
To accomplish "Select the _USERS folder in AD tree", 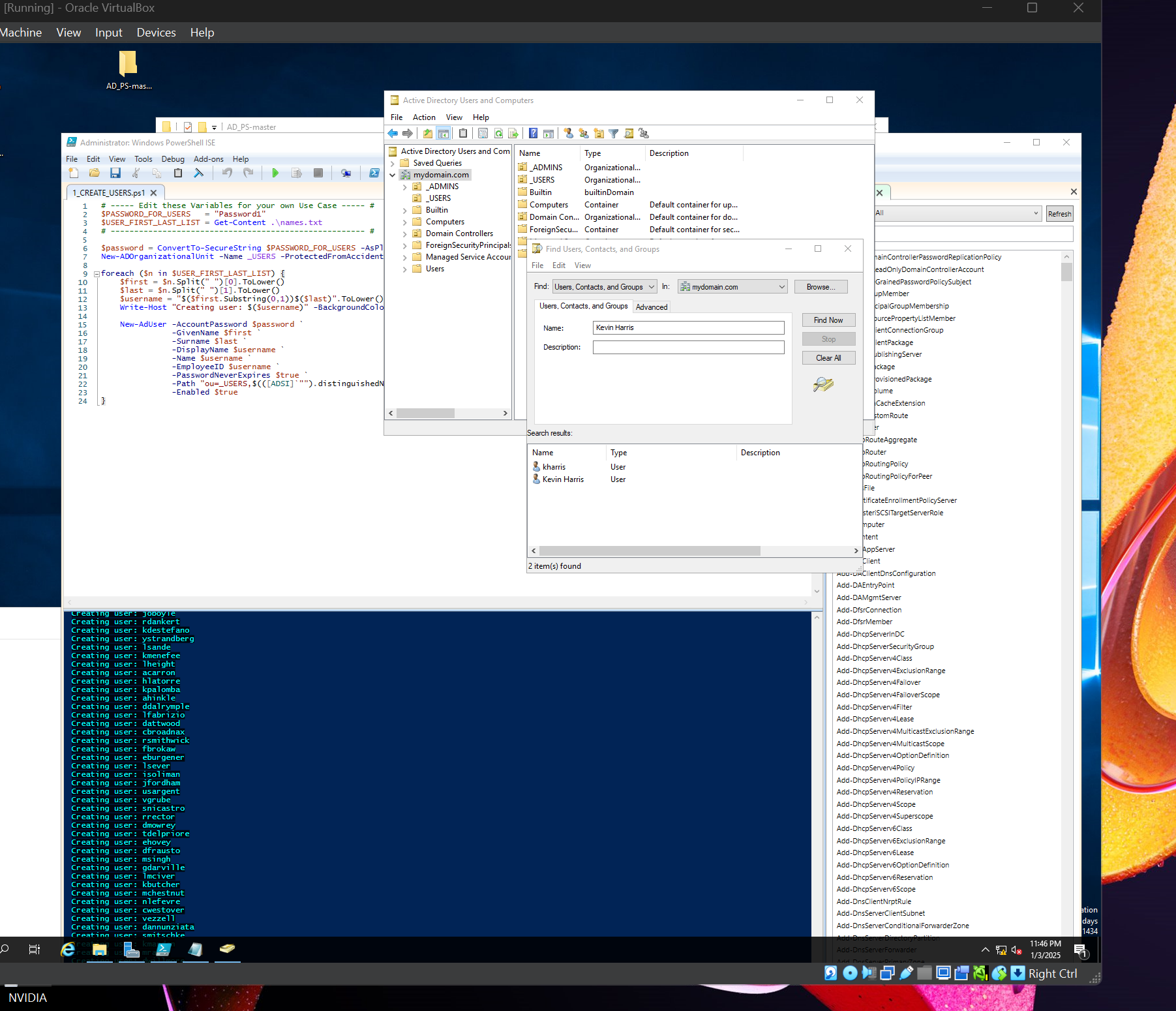I will tap(438, 198).
